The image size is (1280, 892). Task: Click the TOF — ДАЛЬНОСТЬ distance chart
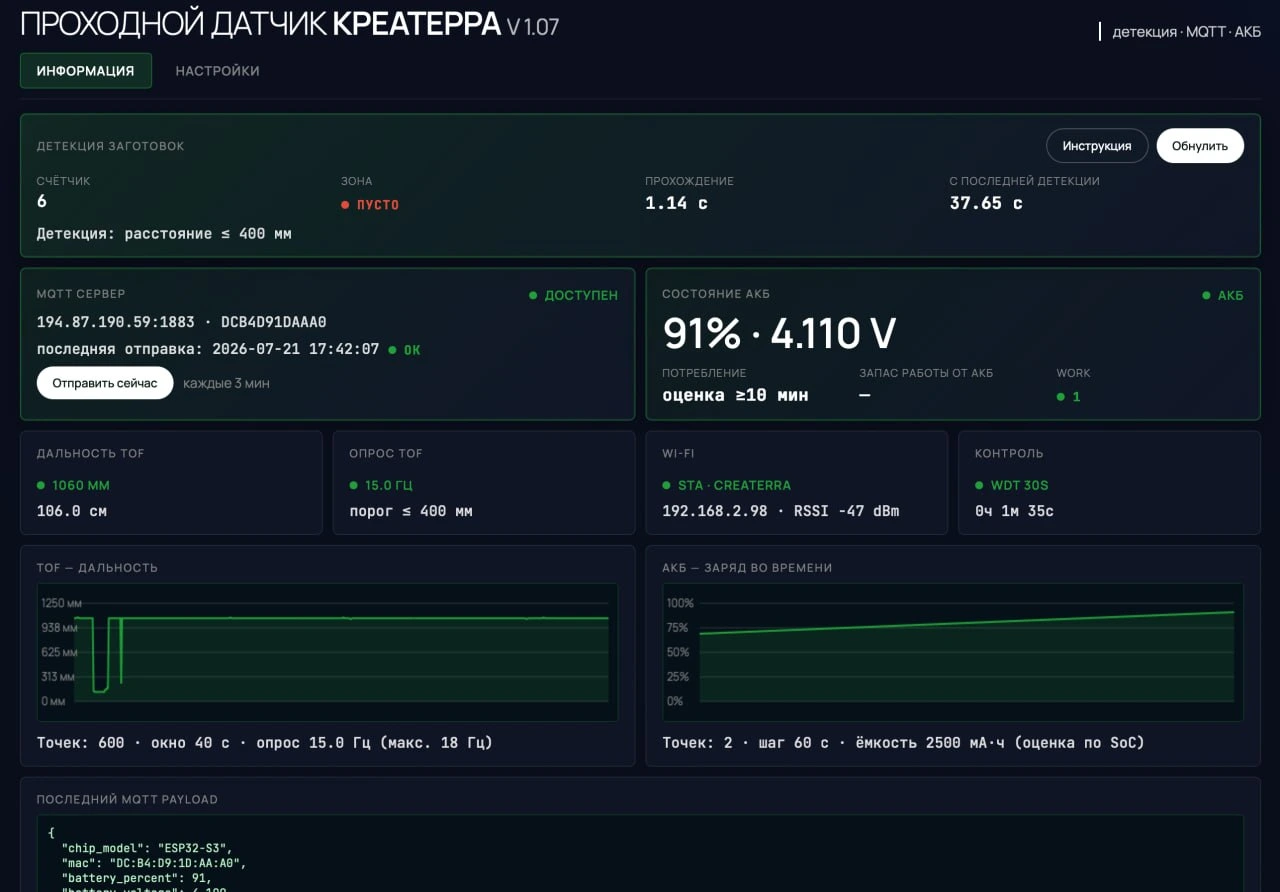click(327, 652)
